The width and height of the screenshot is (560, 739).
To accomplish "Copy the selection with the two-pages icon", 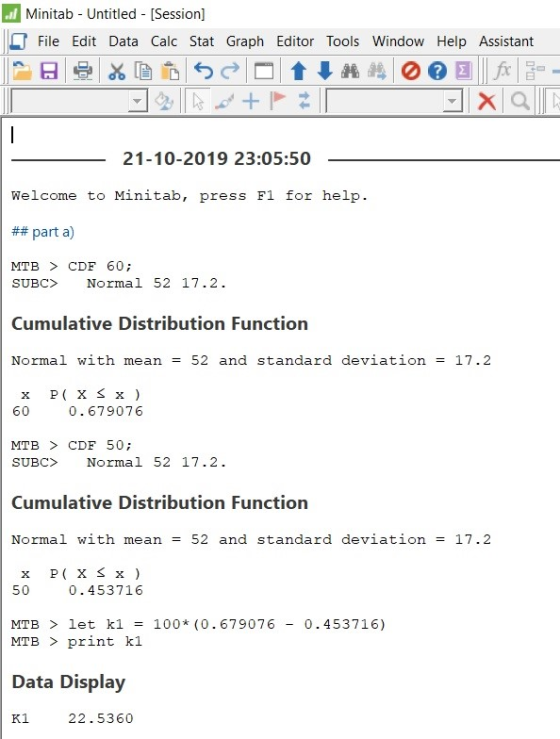I will [143, 71].
